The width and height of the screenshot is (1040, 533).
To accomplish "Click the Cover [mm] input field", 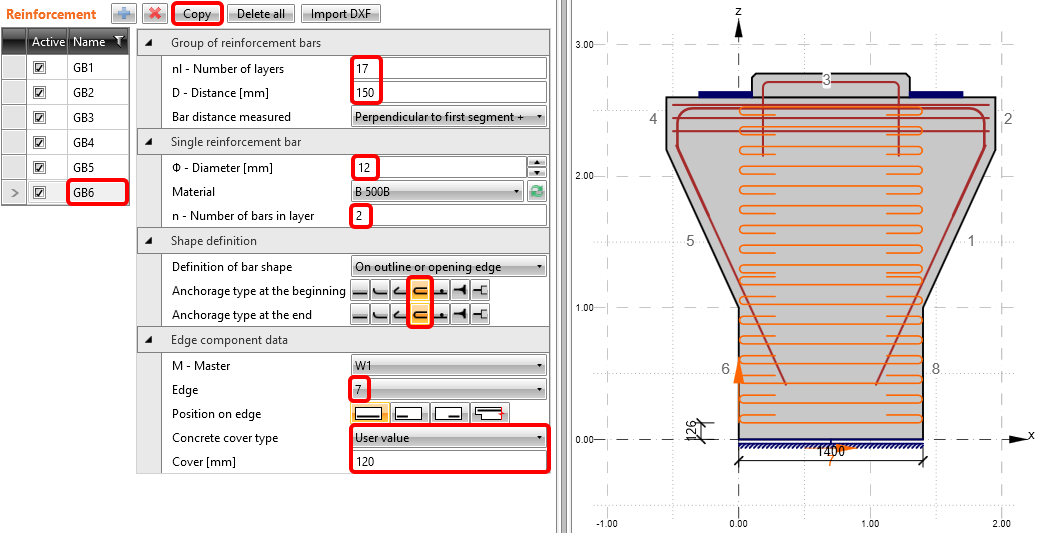I will point(449,461).
